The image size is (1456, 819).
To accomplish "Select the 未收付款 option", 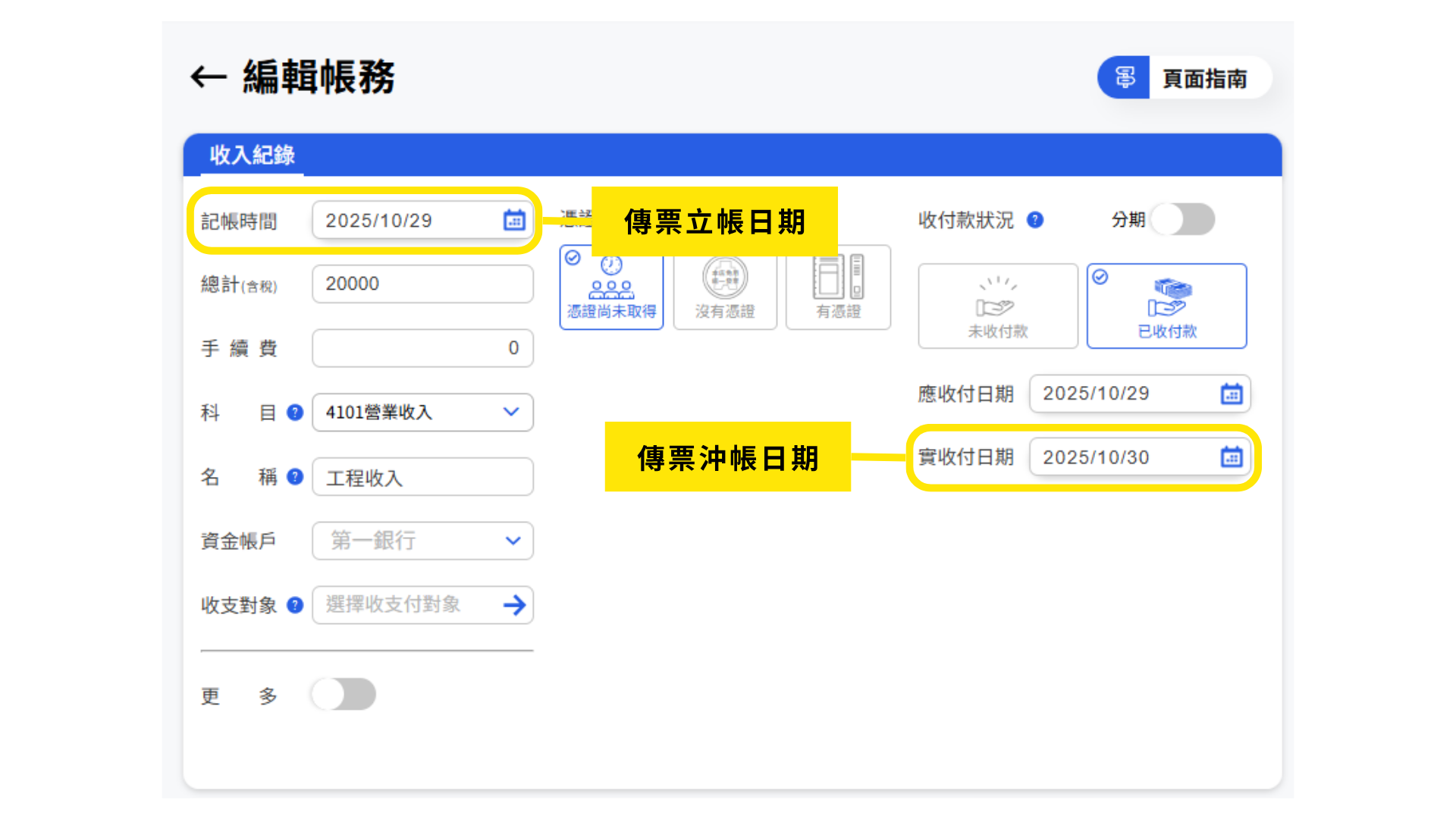I will coord(997,306).
